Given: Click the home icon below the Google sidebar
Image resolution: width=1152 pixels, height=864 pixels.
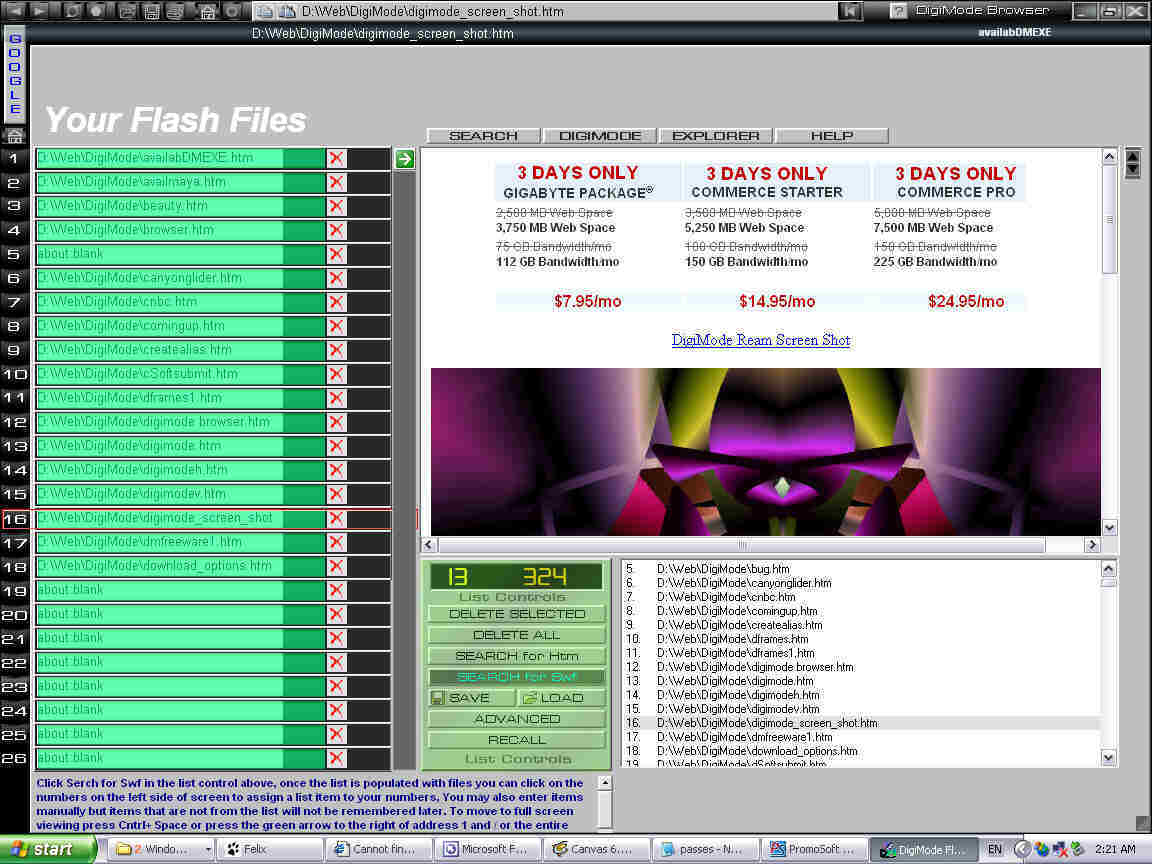Looking at the screenshot, I should [x=15, y=135].
